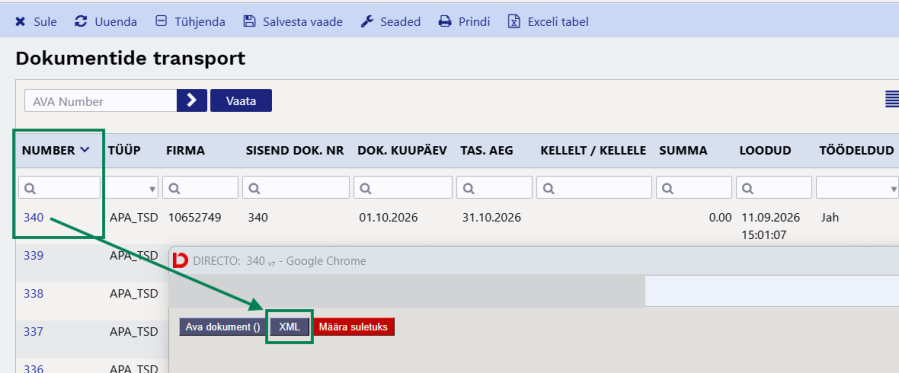
Task: Click APA_TSD type in row 337
Action: (x=134, y=332)
